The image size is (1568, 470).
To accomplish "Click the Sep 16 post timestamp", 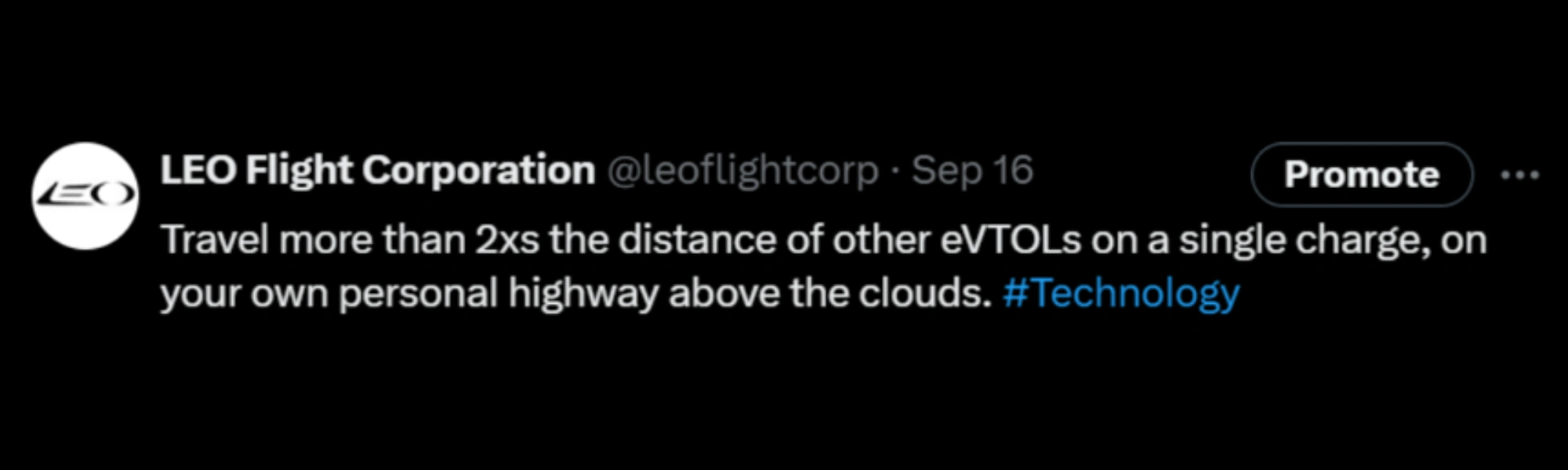I will click(x=972, y=171).
